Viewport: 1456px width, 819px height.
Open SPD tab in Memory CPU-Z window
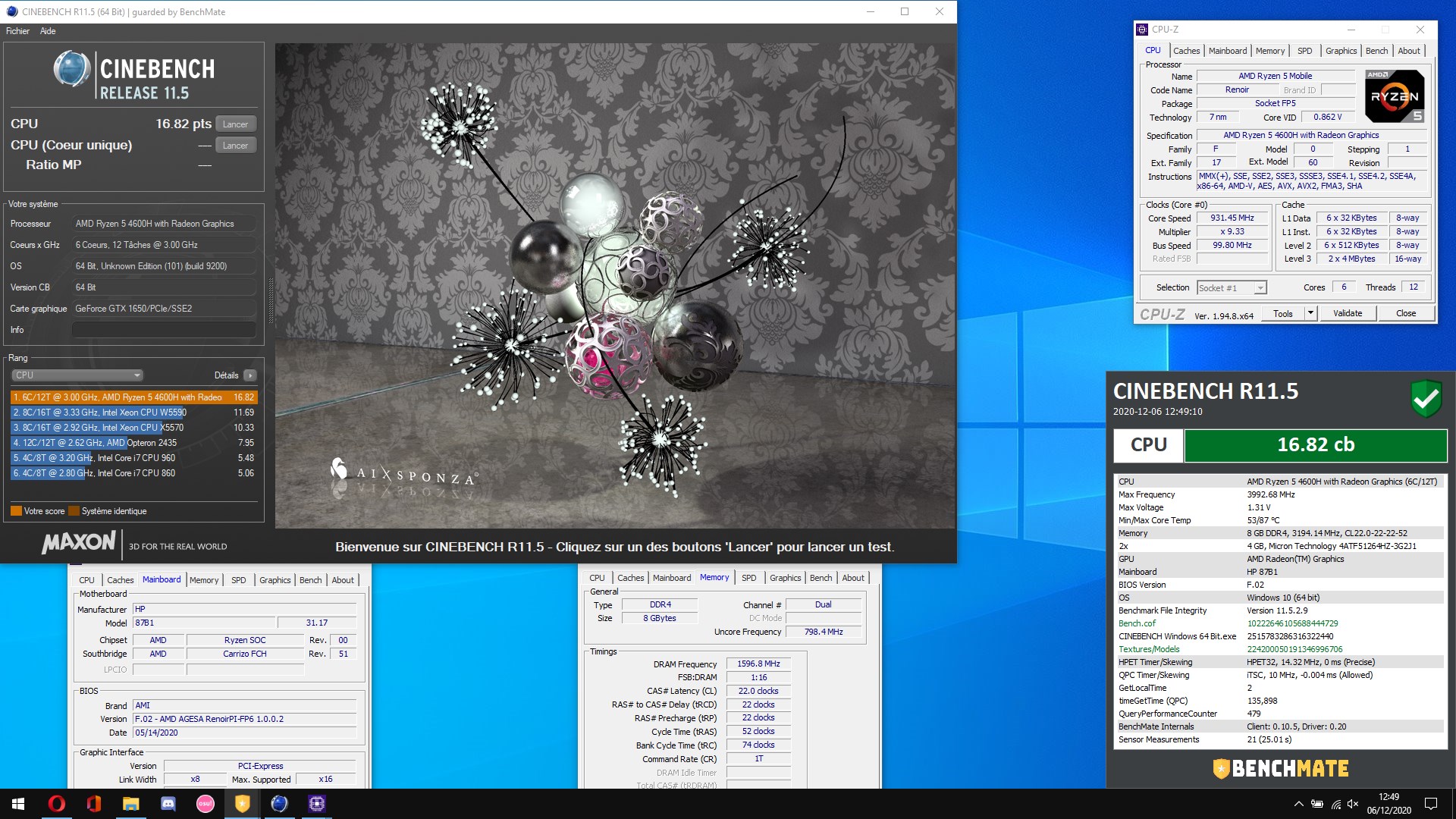tap(748, 578)
